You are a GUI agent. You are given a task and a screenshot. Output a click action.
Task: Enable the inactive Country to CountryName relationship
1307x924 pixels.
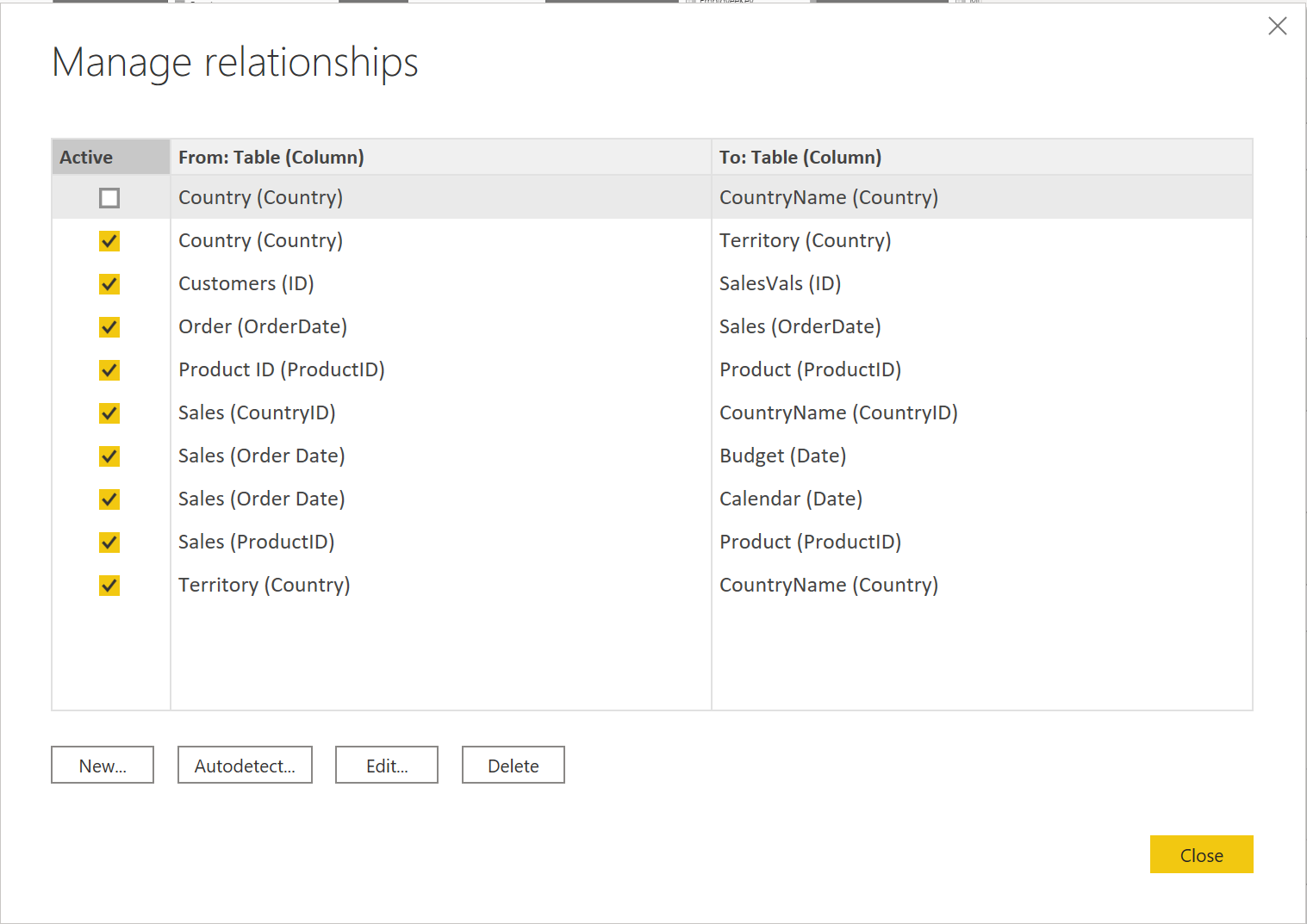(109, 198)
